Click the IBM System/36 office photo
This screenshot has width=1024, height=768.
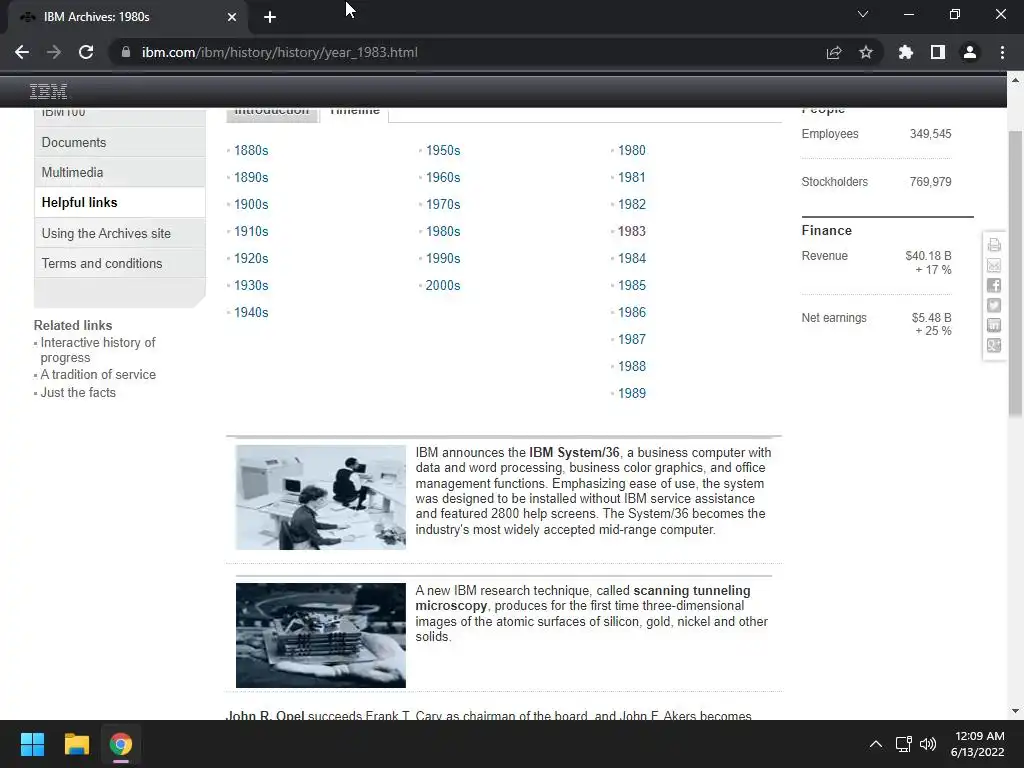321,497
